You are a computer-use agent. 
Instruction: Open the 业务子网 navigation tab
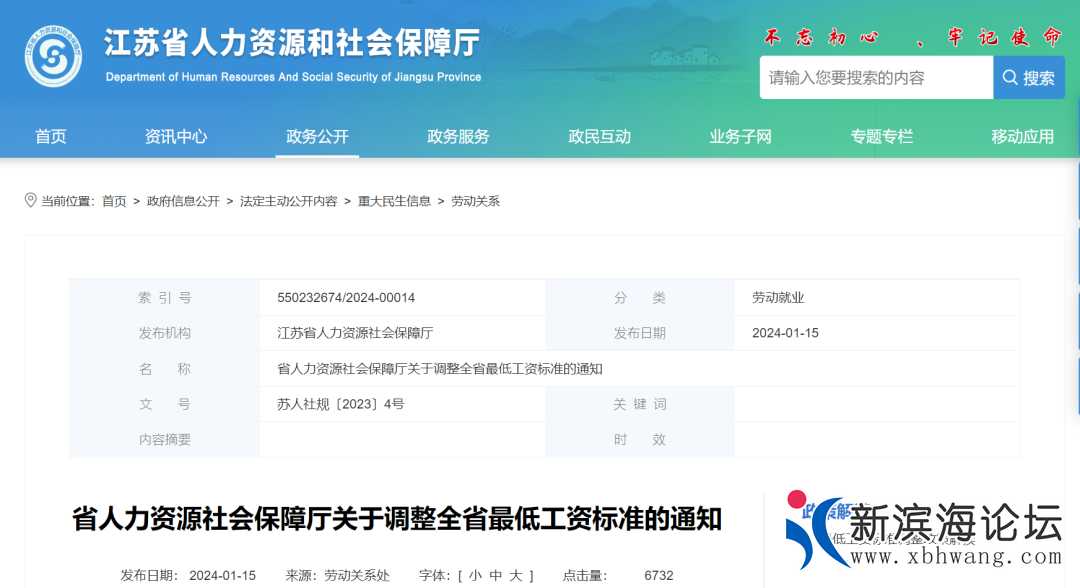740,137
